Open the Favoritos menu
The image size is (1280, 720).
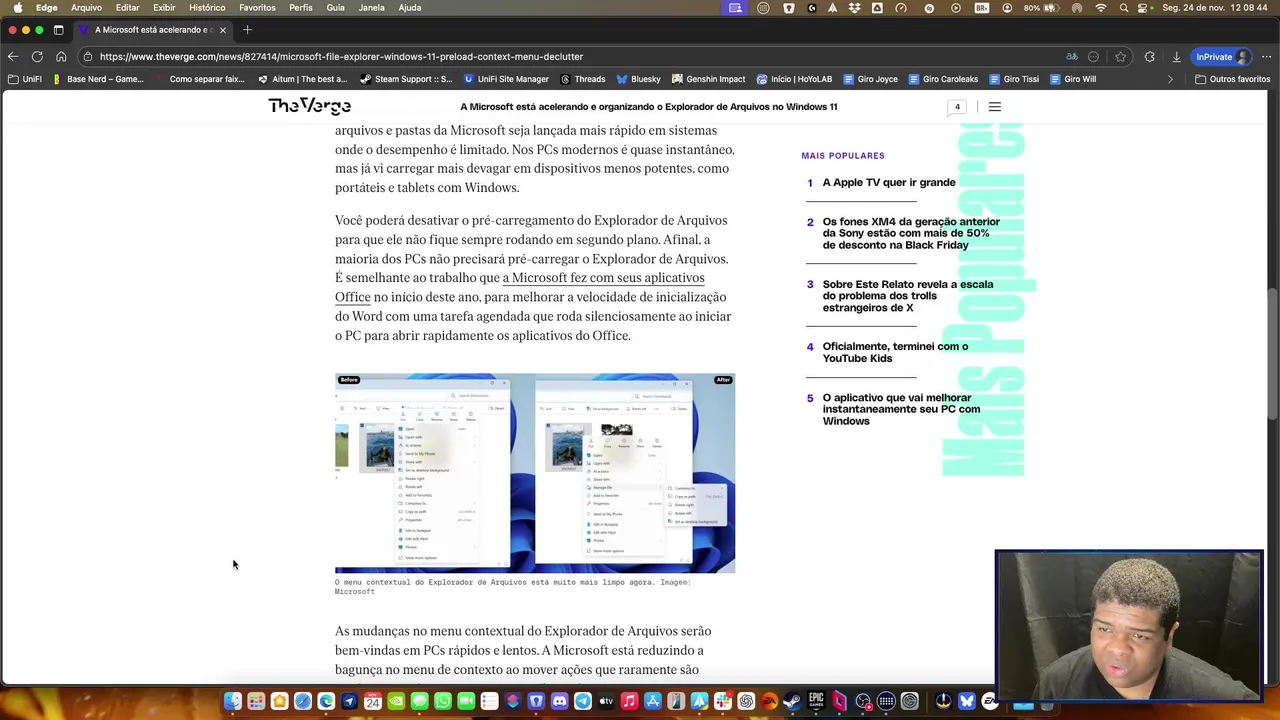tap(257, 8)
